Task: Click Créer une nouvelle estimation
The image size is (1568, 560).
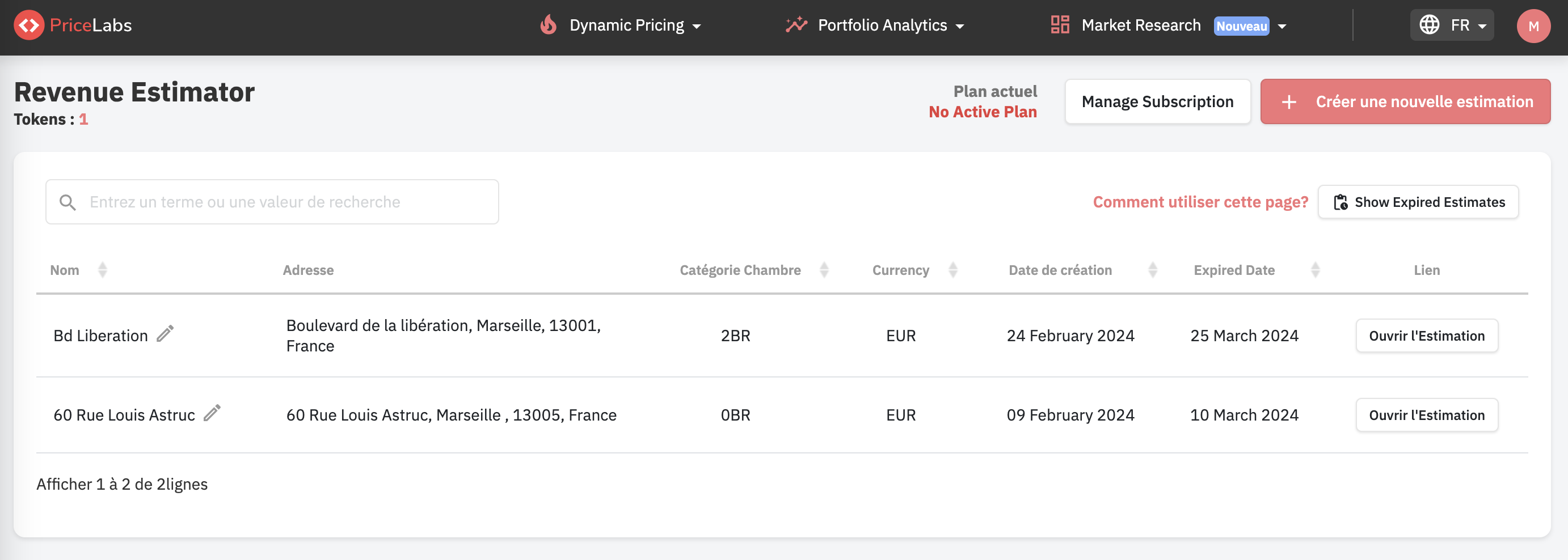Action: coord(1405,101)
